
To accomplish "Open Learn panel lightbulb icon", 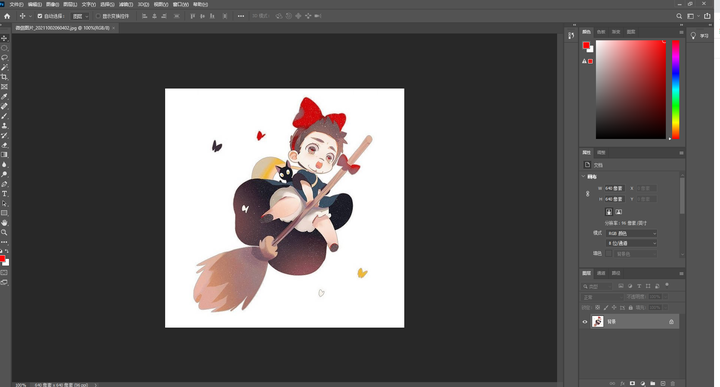I will [693, 35].
